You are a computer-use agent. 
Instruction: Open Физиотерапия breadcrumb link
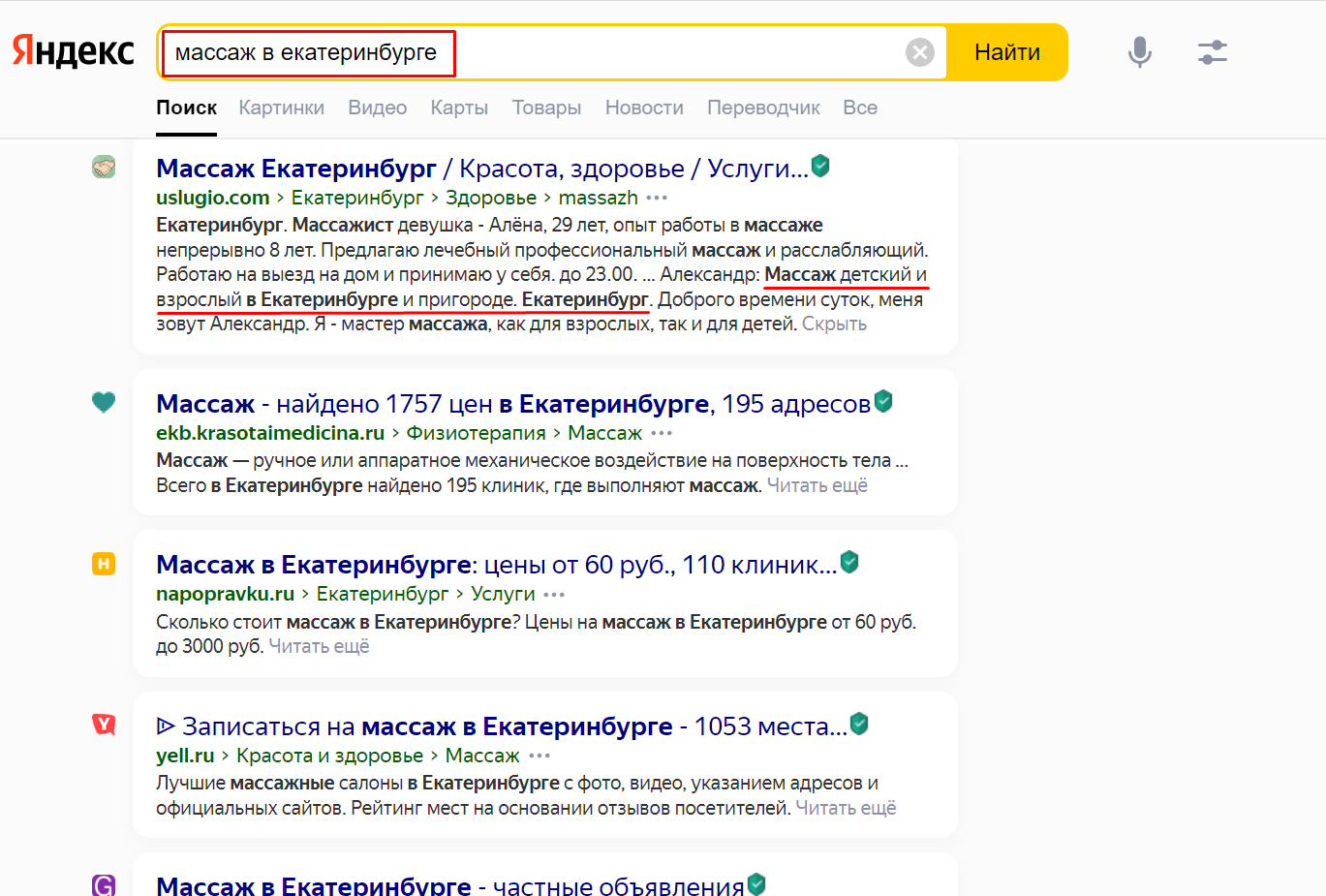tap(476, 433)
